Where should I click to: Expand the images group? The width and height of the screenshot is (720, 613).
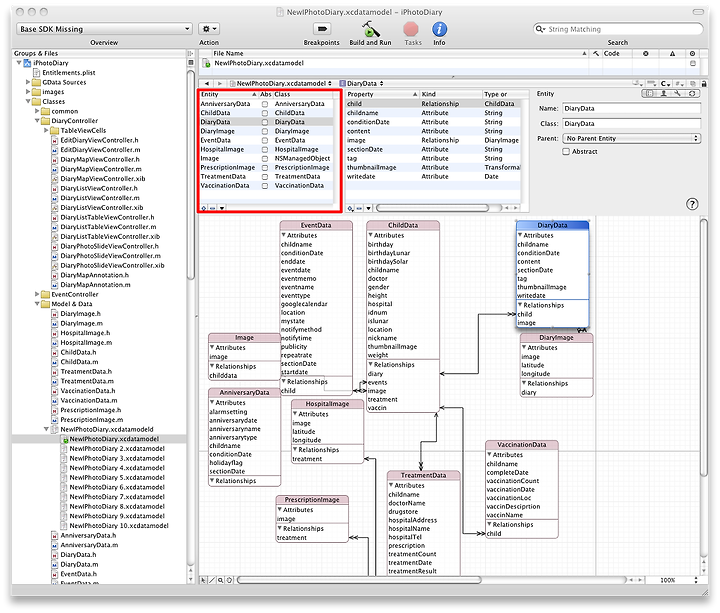pos(28,92)
